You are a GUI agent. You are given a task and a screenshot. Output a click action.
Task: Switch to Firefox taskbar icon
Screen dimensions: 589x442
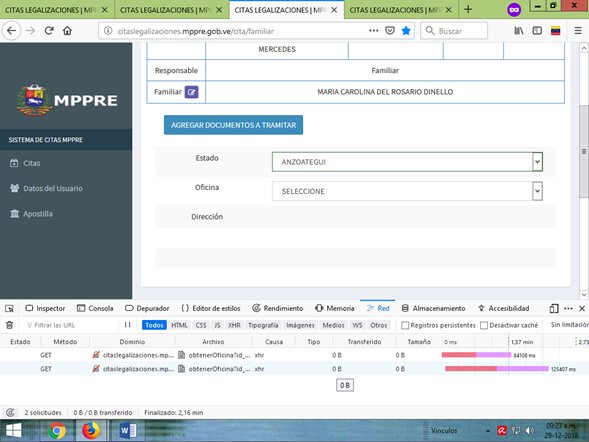(91, 430)
